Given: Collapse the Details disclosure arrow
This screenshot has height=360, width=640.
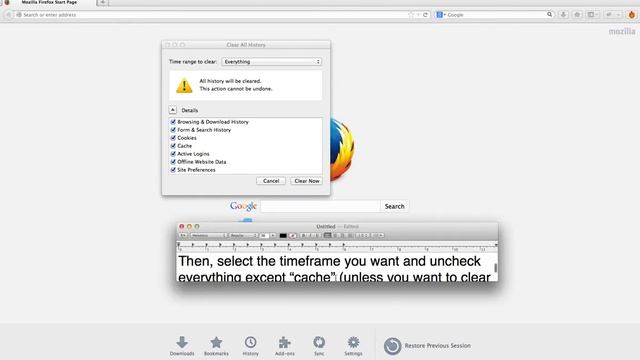Looking at the screenshot, I should tap(173, 110).
